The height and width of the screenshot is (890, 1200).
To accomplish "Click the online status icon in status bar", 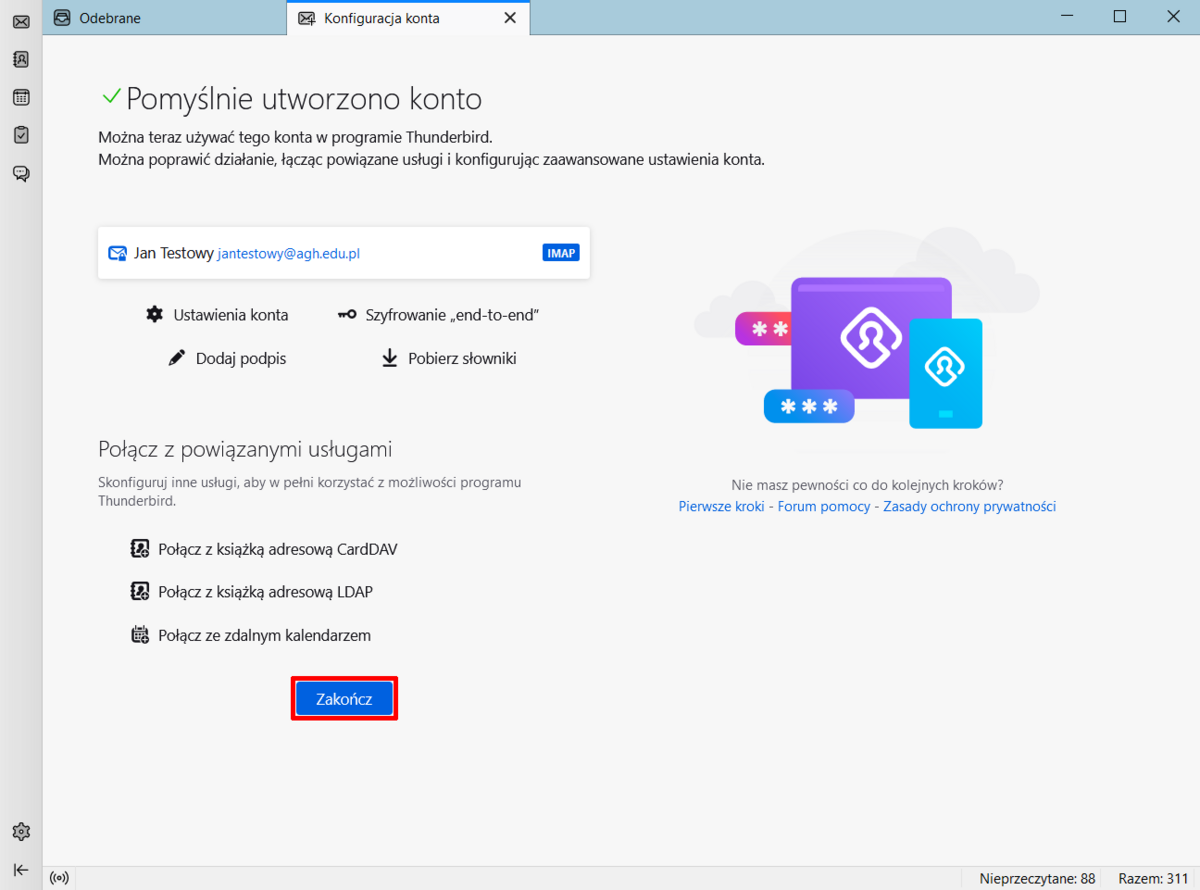I will (x=59, y=878).
